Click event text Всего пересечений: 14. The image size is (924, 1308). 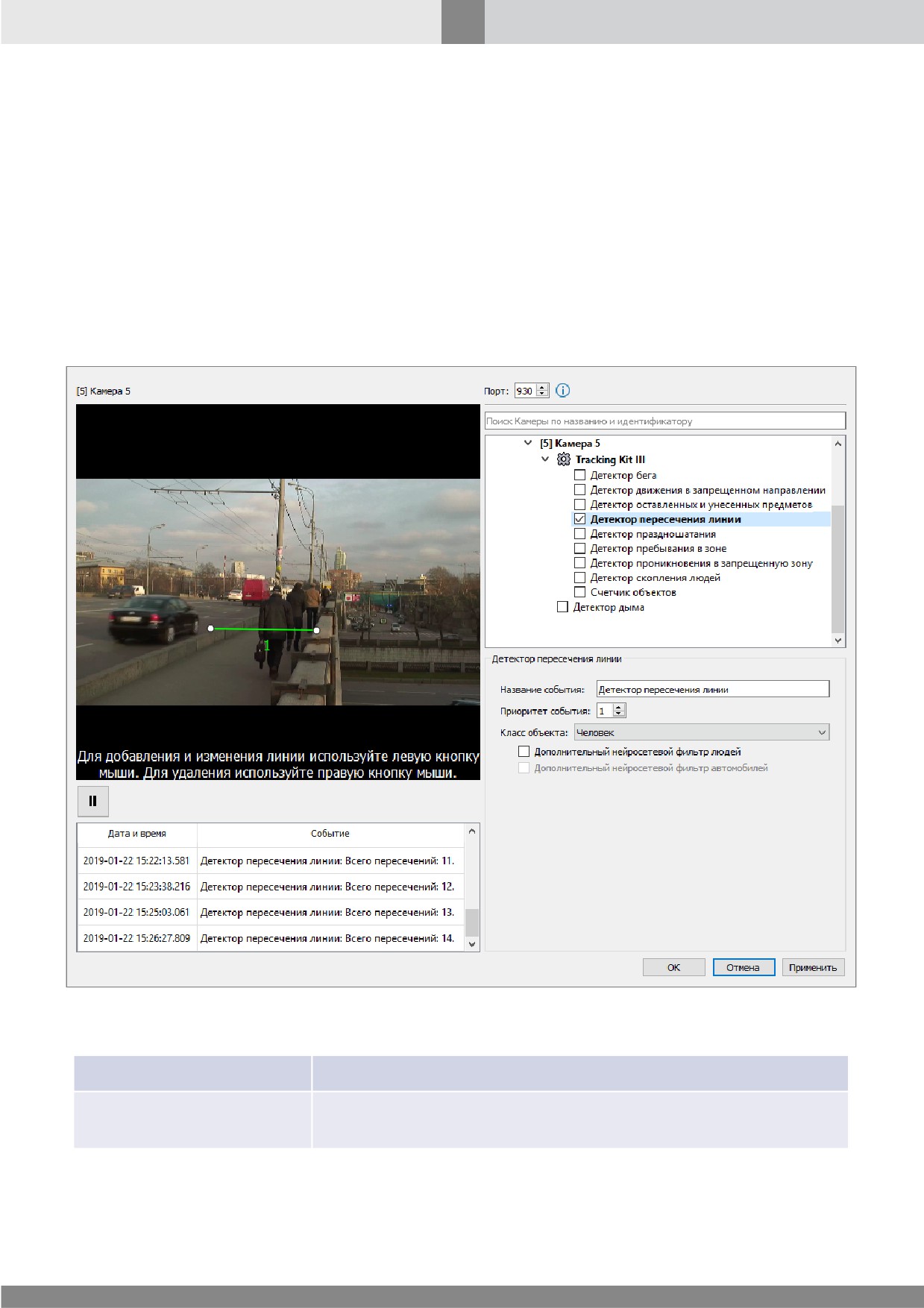[400, 938]
